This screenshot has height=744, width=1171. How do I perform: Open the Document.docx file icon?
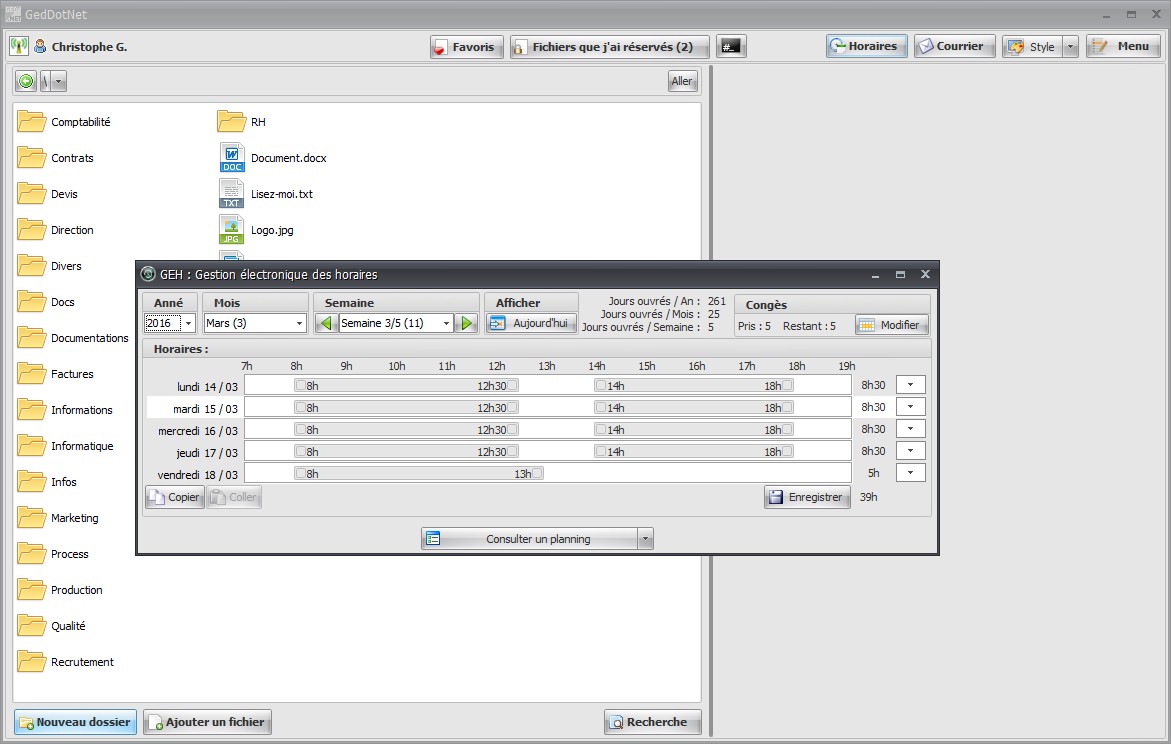232,158
